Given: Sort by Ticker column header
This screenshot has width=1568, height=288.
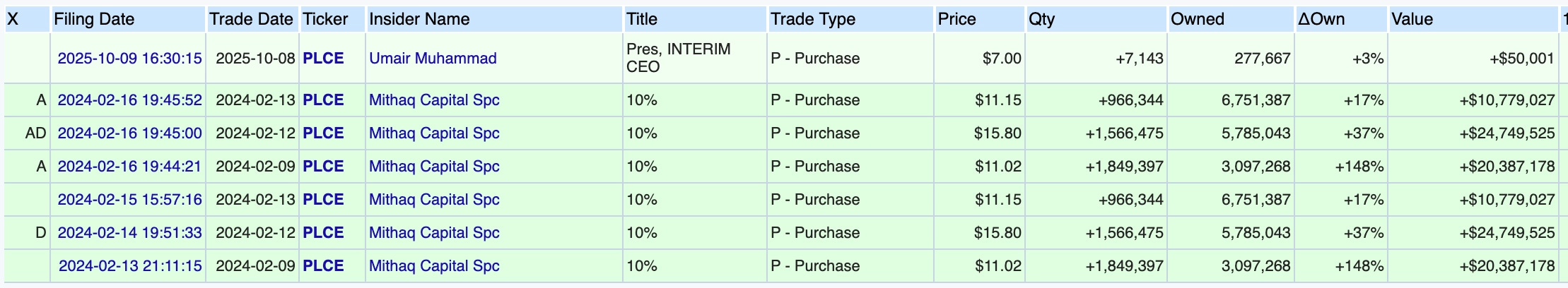Looking at the screenshot, I should tap(325, 19).
